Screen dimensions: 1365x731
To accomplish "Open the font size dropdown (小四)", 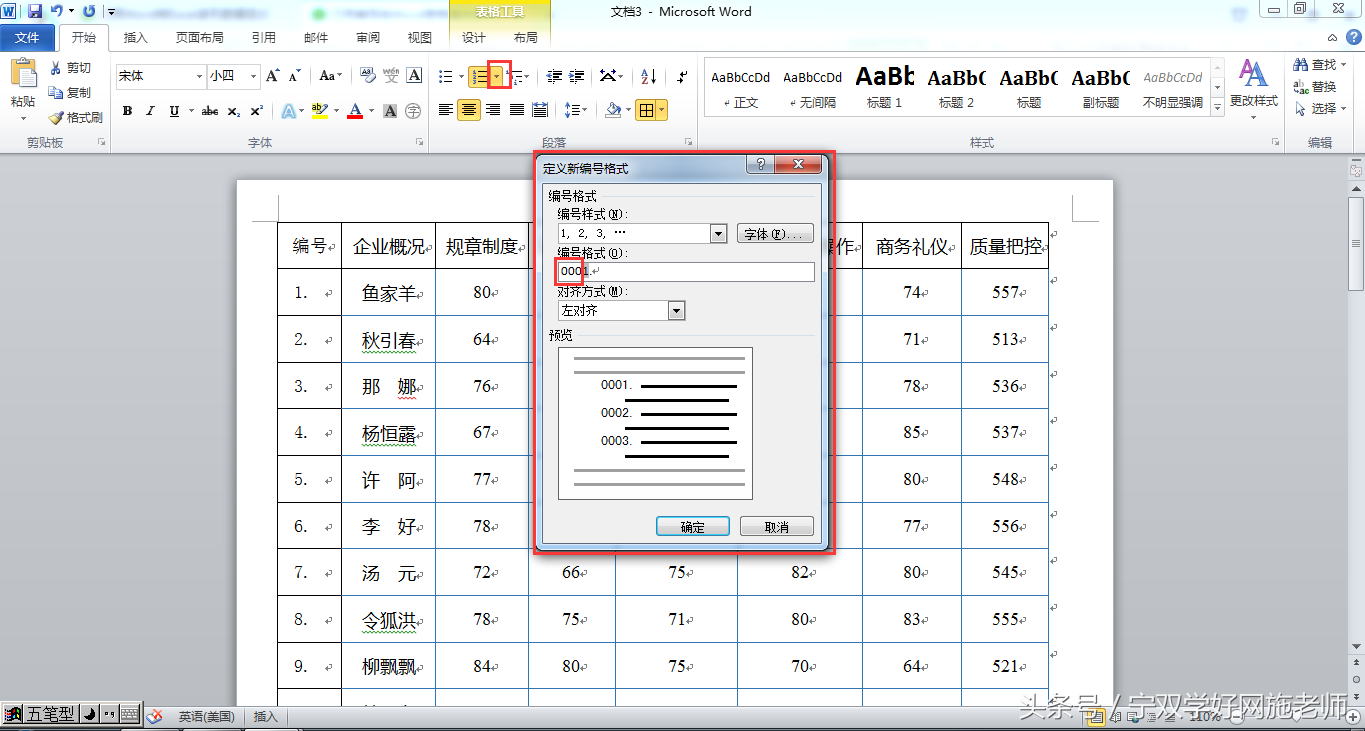I will [x=254, y=76].
